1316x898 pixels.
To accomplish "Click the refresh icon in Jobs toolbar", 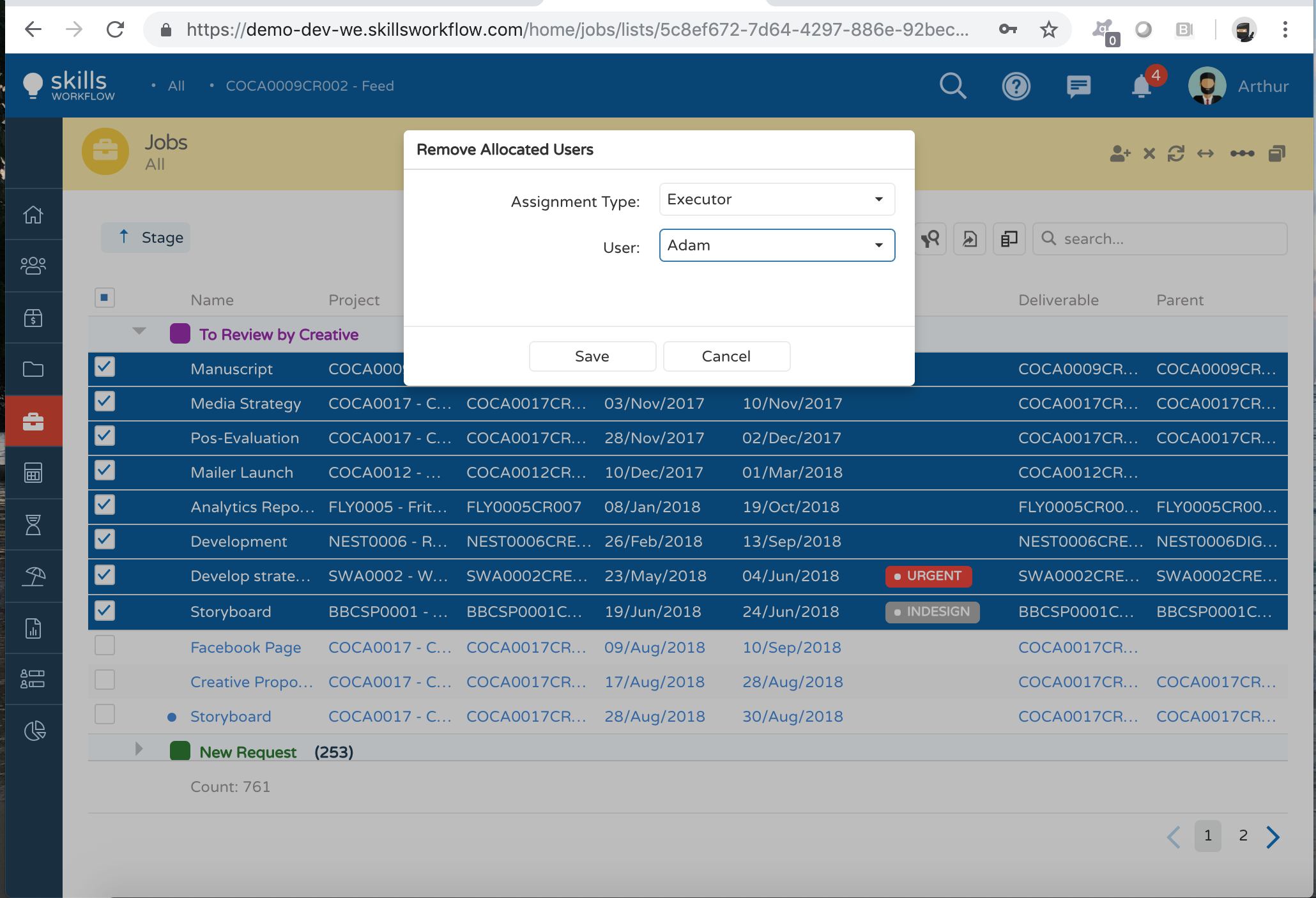I will pyautogui.click(x=1177, y=153).
